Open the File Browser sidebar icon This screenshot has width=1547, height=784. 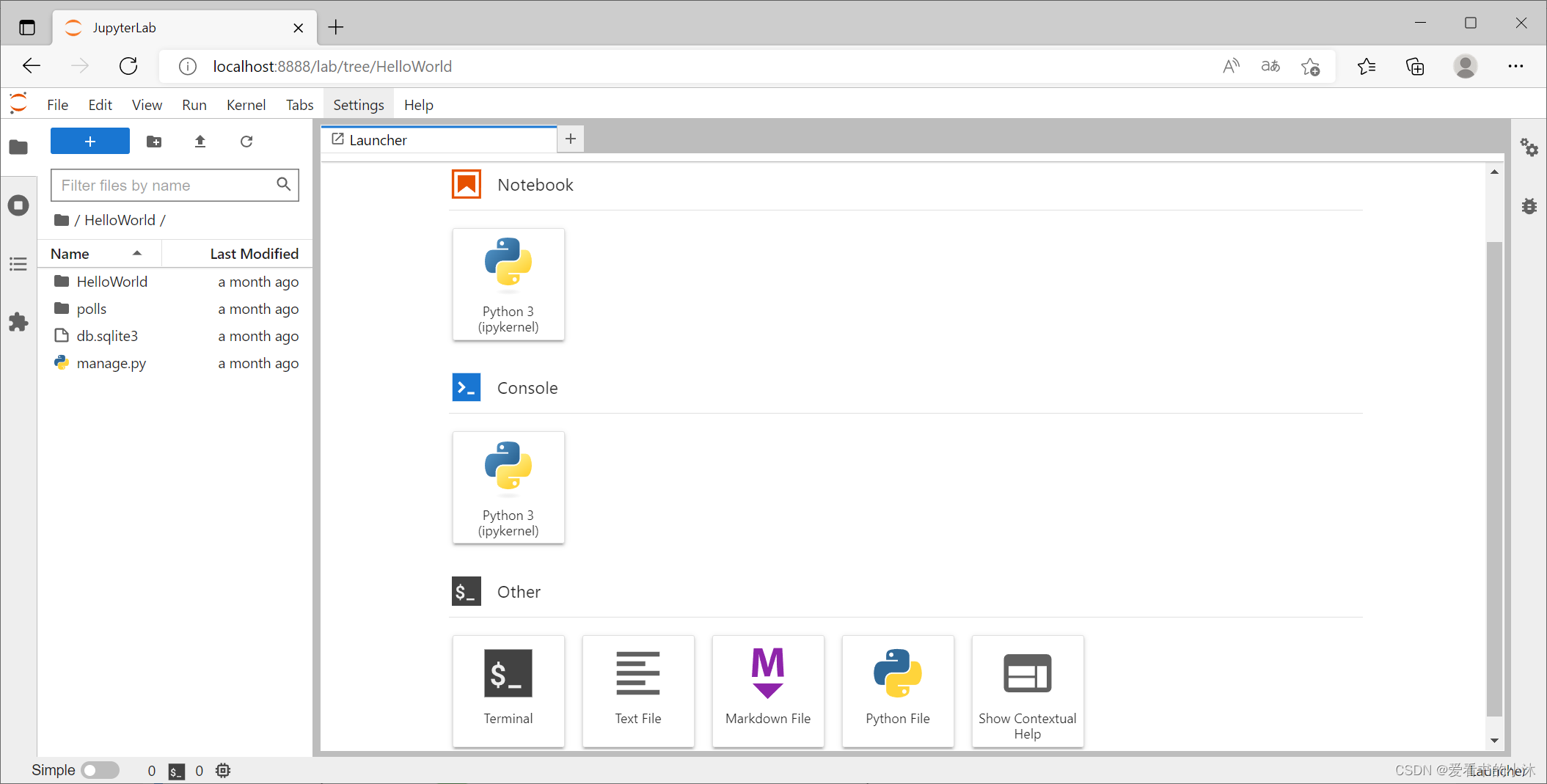(18, 147)
